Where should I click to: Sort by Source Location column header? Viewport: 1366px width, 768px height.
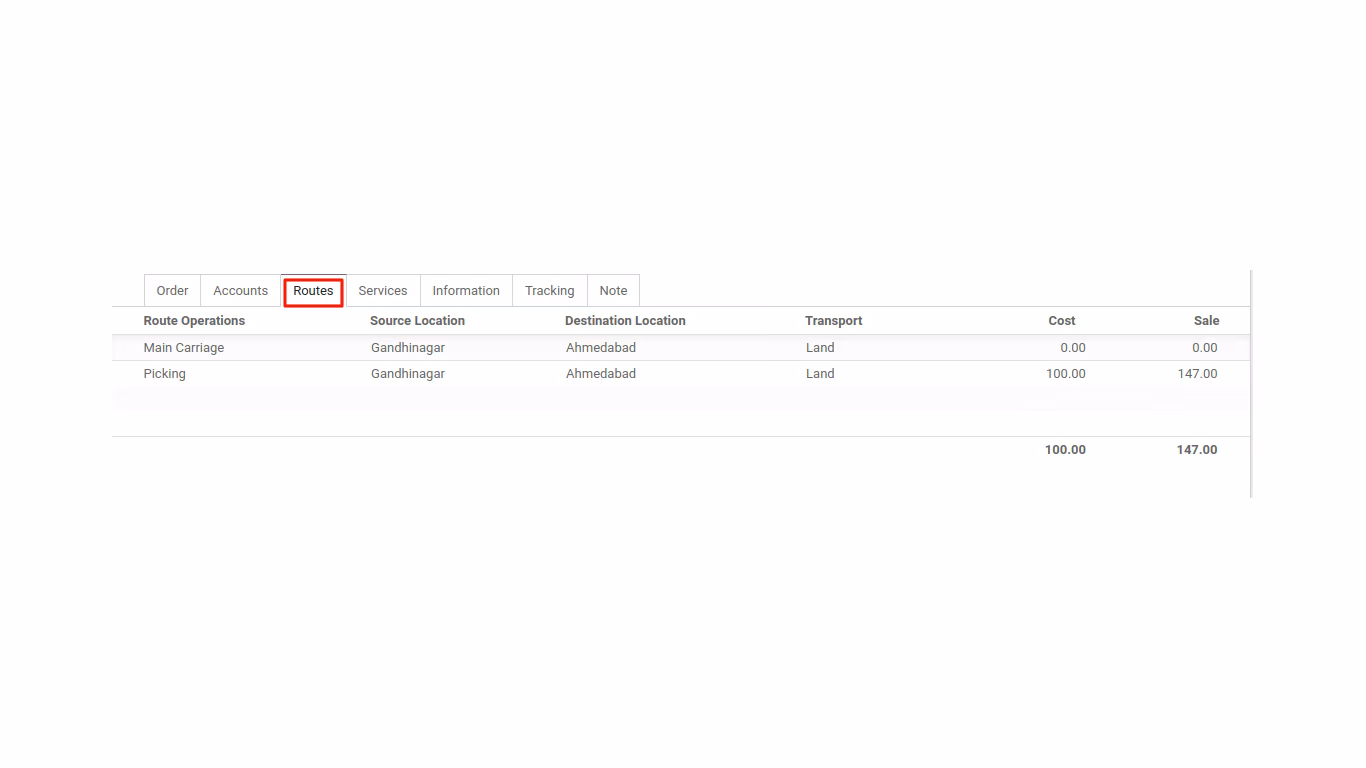pyautogui.click(x=417, y=321)
